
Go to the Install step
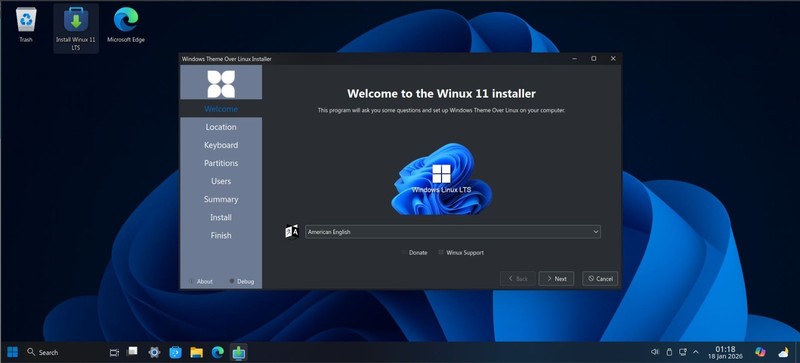click(x=221, y=217)
